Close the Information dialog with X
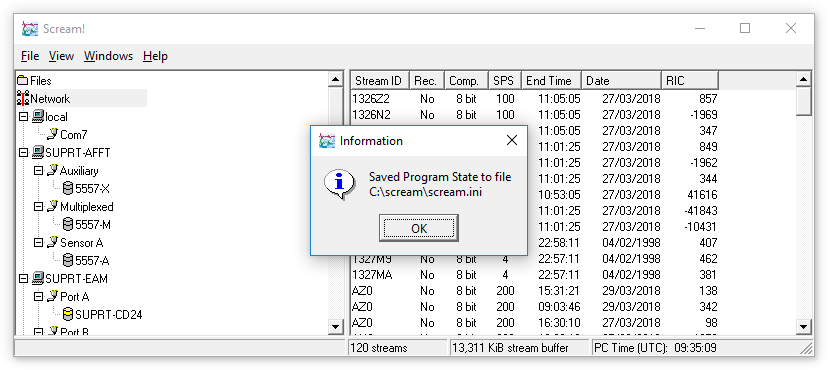This screenshot has height=370, width=828. tap(512, 140)
